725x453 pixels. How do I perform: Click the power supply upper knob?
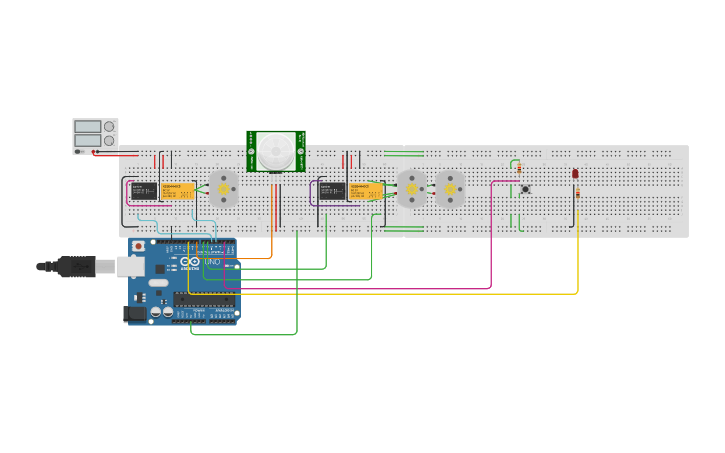tap(109, 126)
